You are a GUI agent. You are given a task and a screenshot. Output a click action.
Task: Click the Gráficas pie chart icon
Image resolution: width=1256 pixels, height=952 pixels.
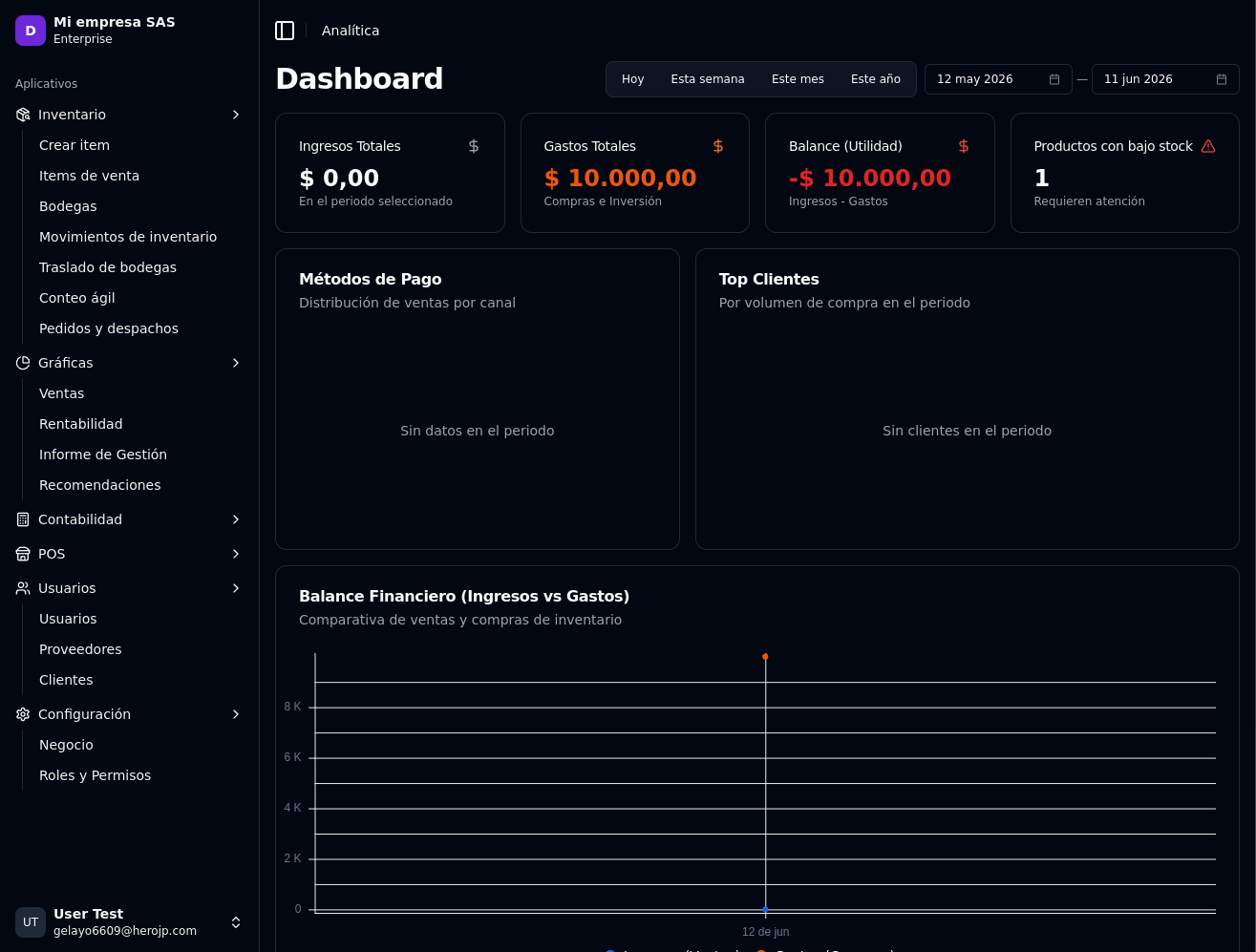click(x=23, y=363)
